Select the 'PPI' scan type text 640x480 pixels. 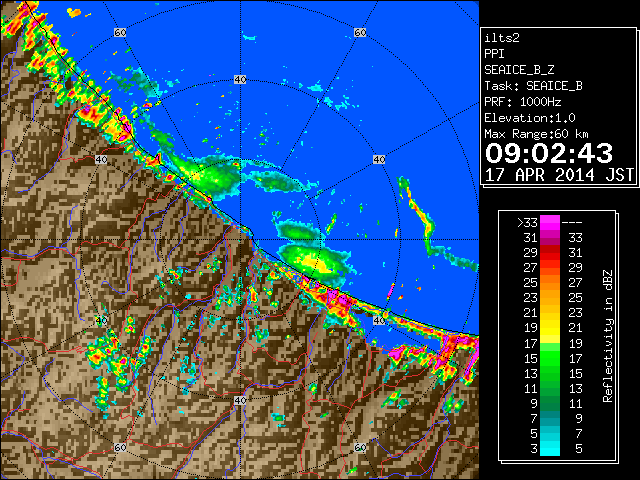pos(494,54)
